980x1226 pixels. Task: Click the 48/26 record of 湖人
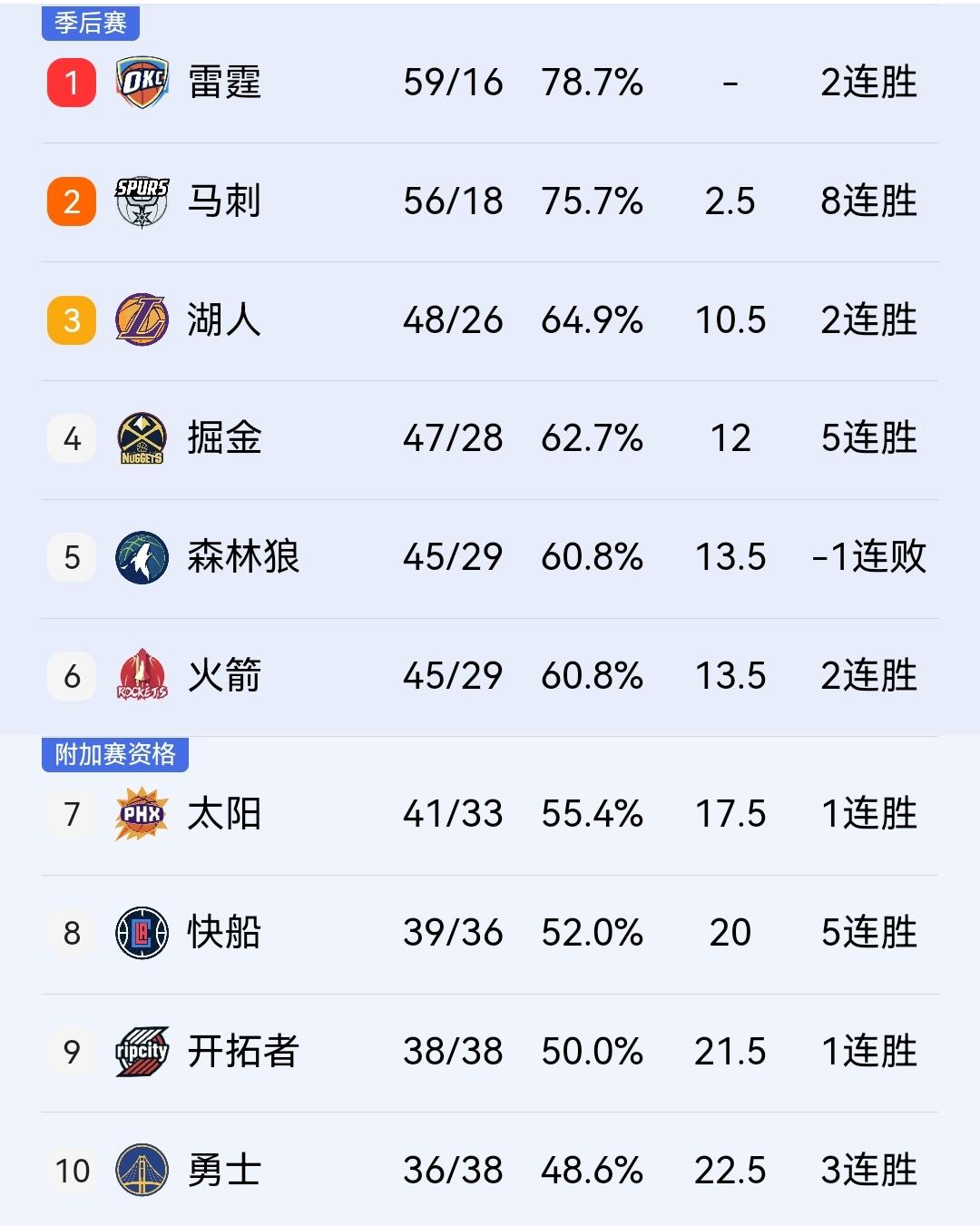pos(454,320)
